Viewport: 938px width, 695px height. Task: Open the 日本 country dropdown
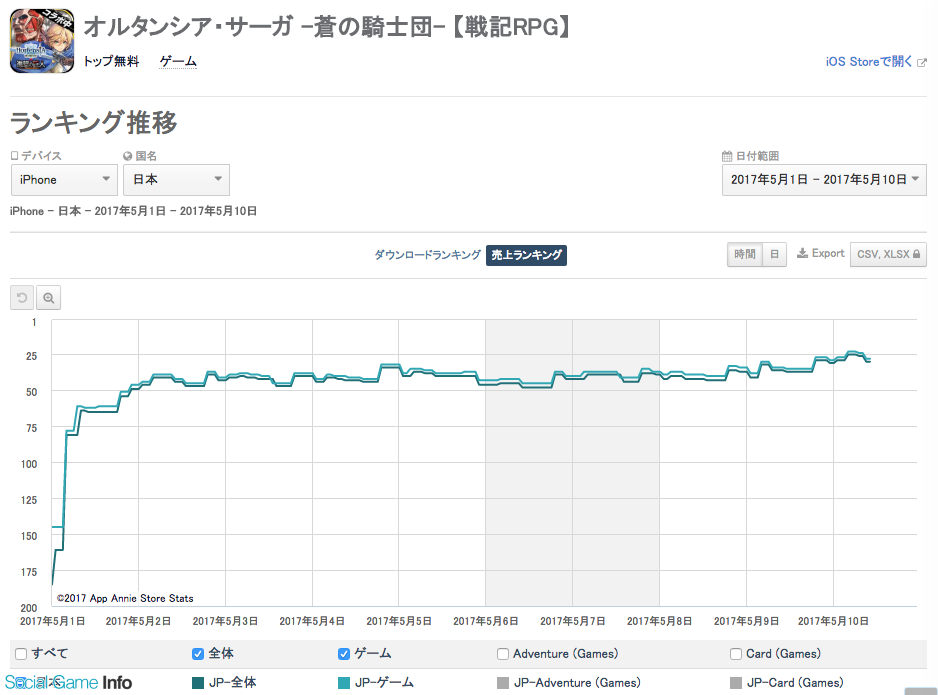click(x=176, y=180)
